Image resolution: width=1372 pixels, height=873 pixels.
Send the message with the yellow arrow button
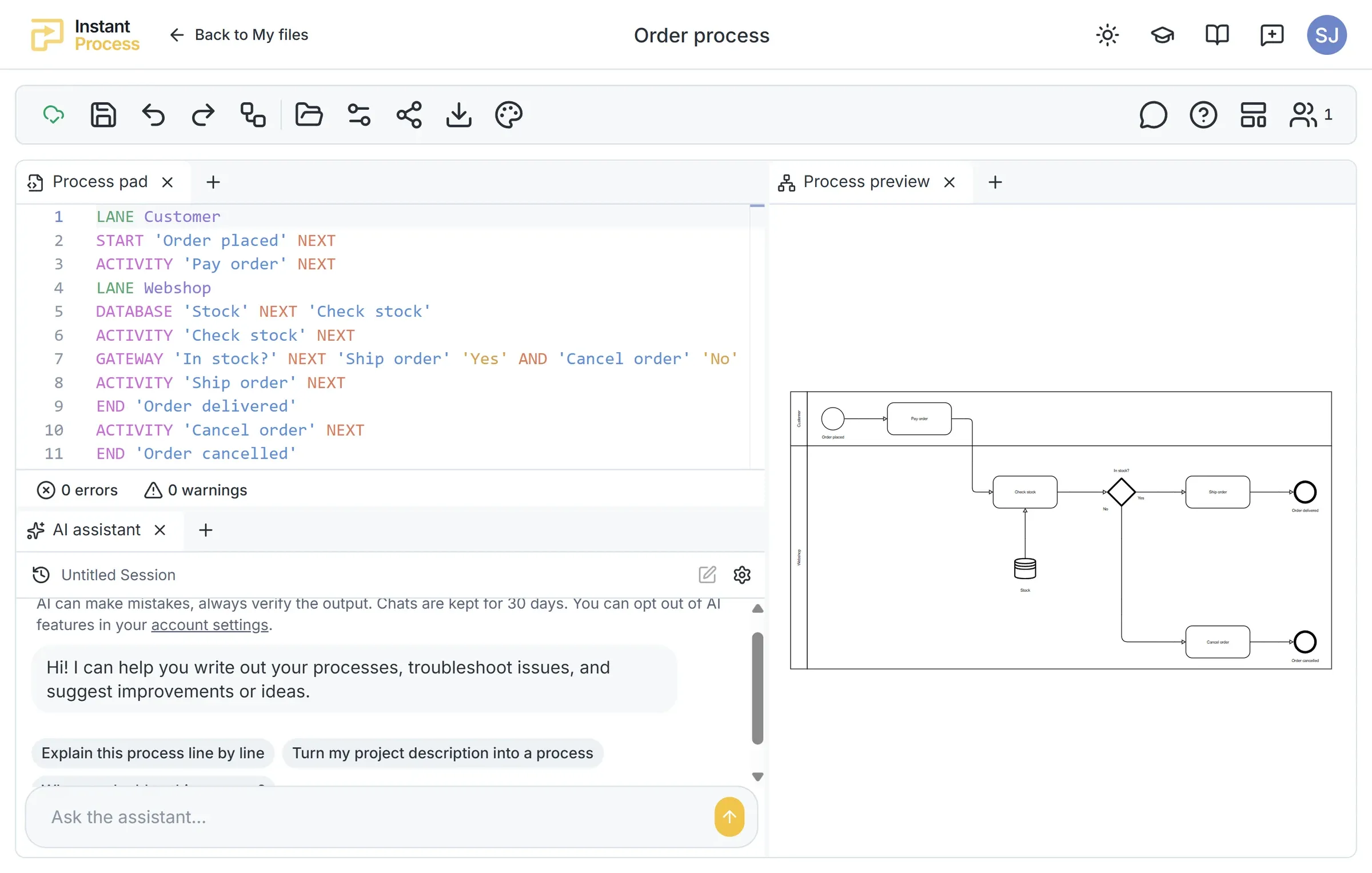(x=729, y=817)
